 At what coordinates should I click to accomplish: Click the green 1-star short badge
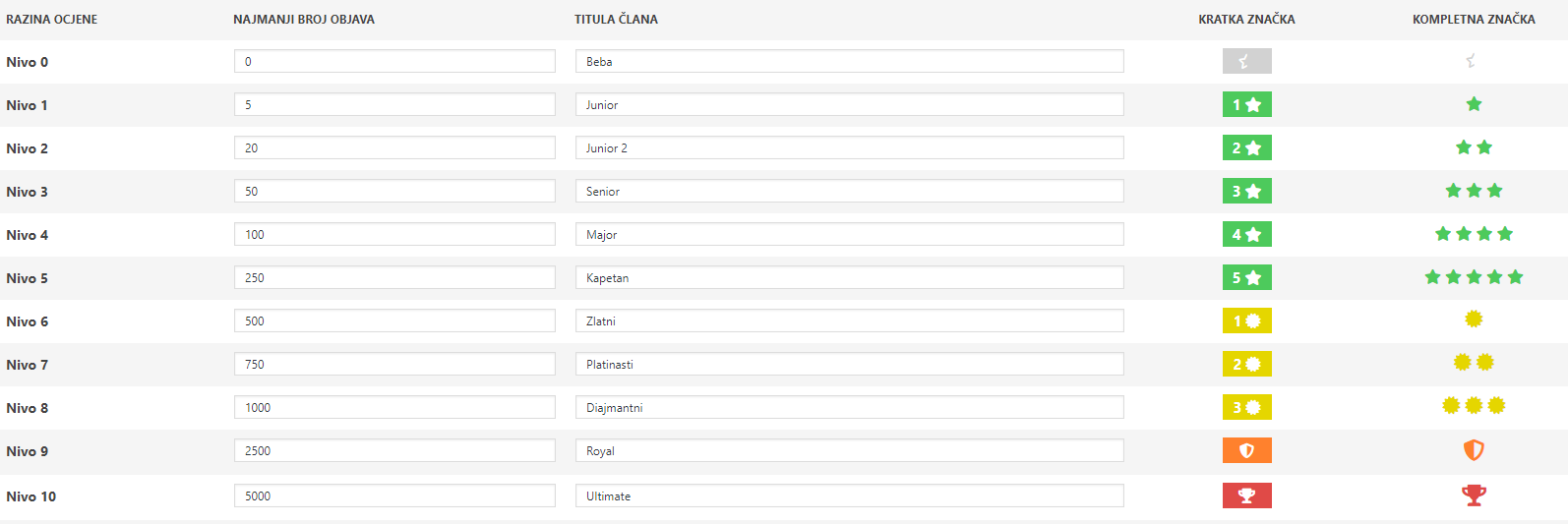[1246, 105]
